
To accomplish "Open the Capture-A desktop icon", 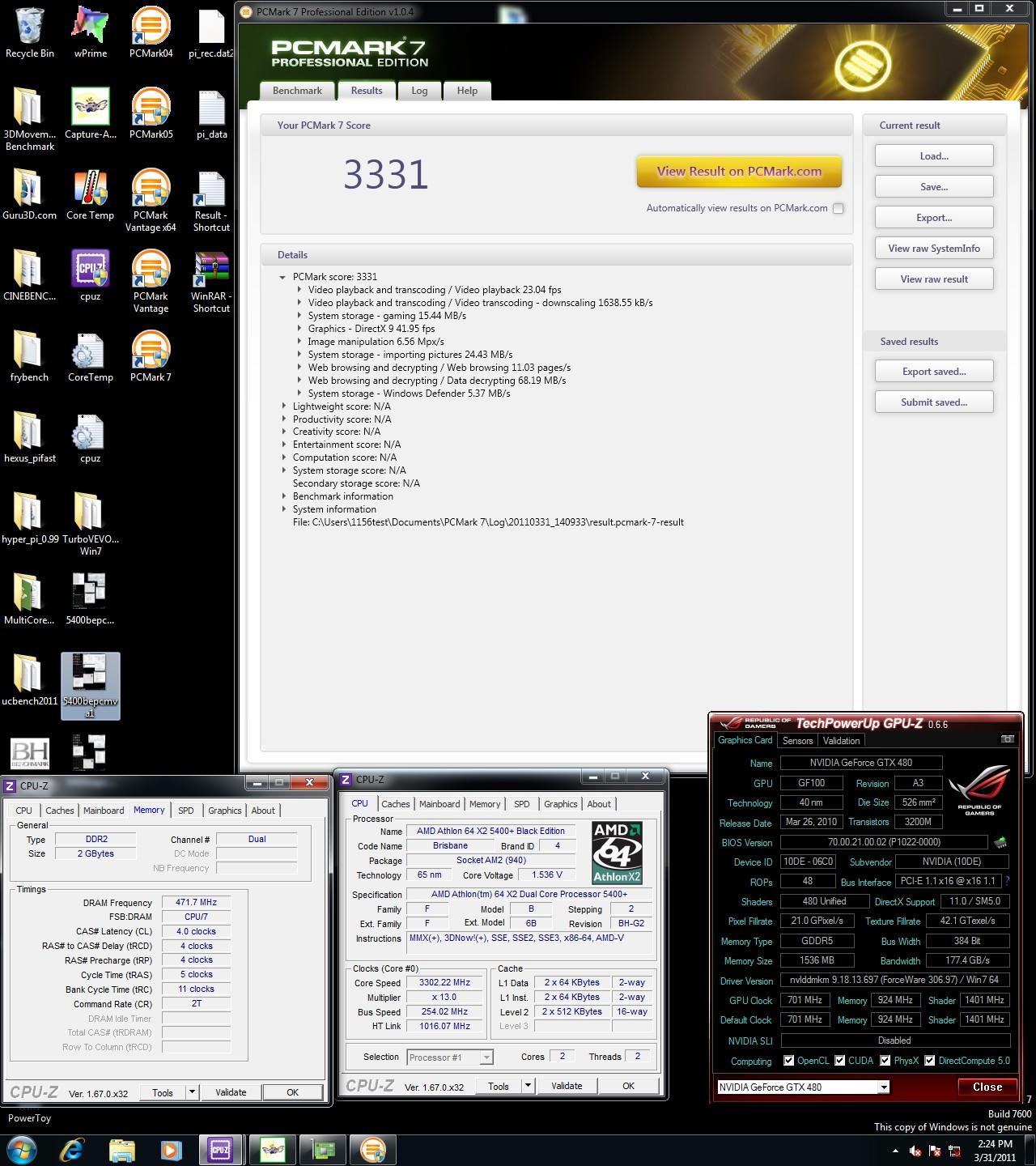I will tap(90, 113).
